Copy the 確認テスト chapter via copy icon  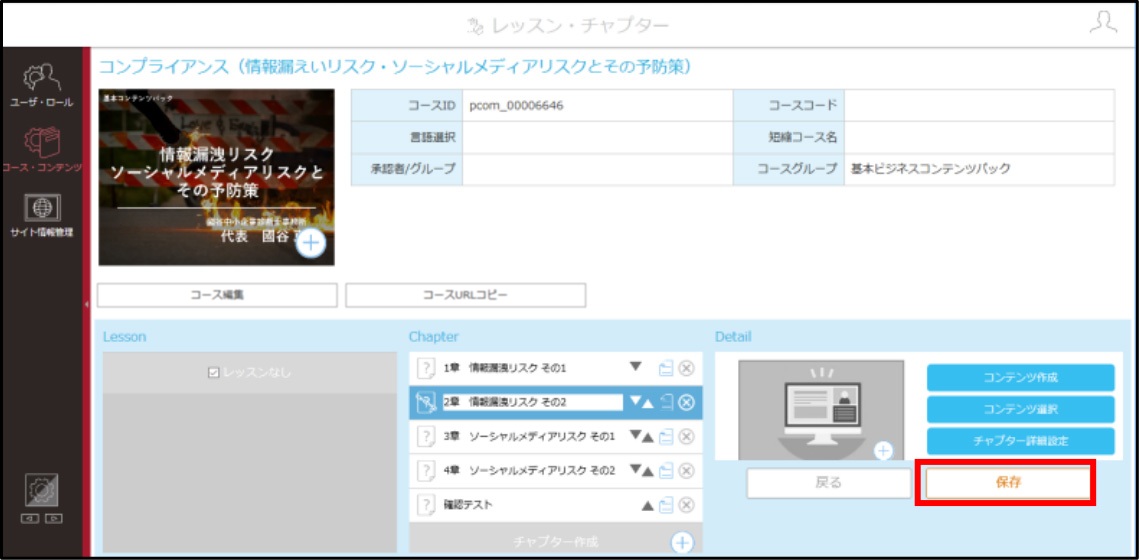(x=665, y=505)
